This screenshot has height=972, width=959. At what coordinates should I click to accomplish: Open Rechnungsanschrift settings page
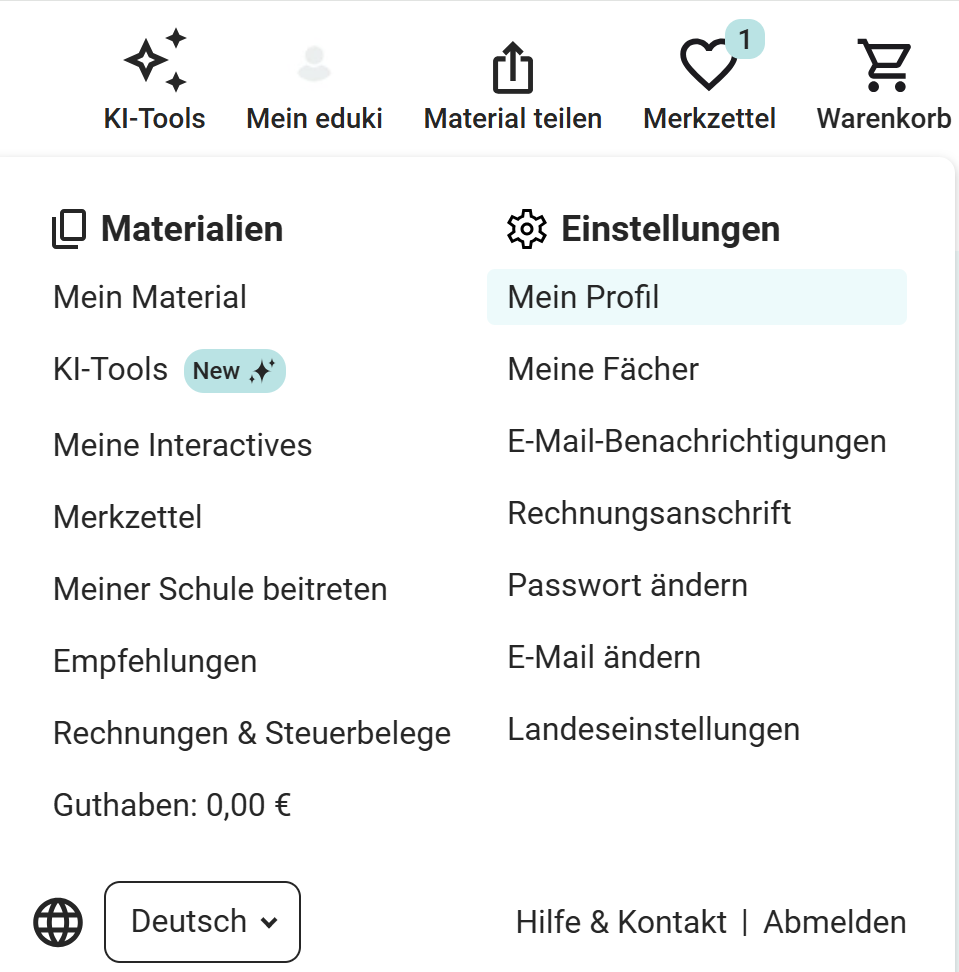[x=649, y=513]
